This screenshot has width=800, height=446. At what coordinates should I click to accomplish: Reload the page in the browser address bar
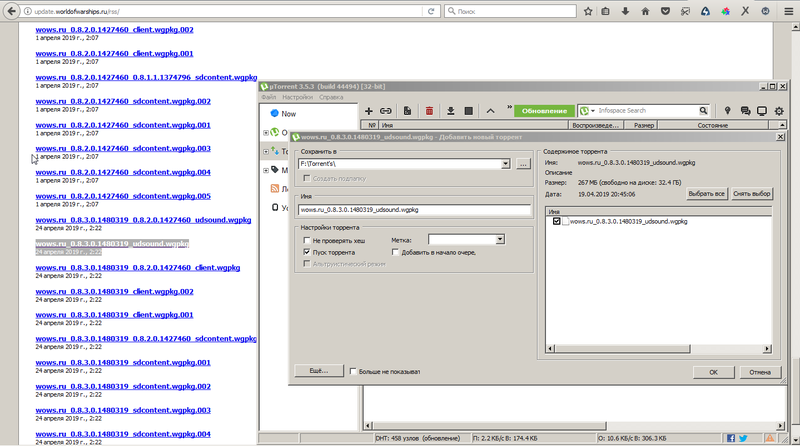(431, 11)
